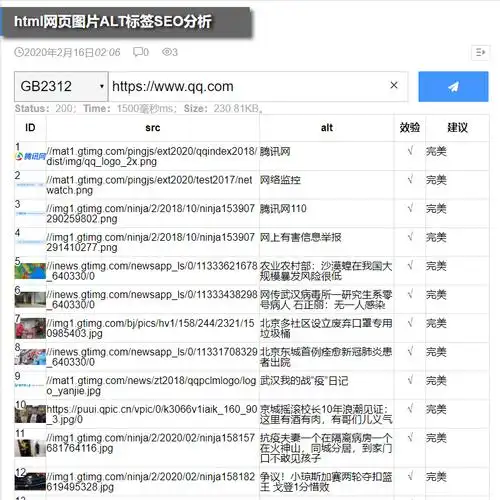Image resolution: width=500 pixels, height=500 pixels.
Task: Click src containing 11333621678
Action: 152,271
